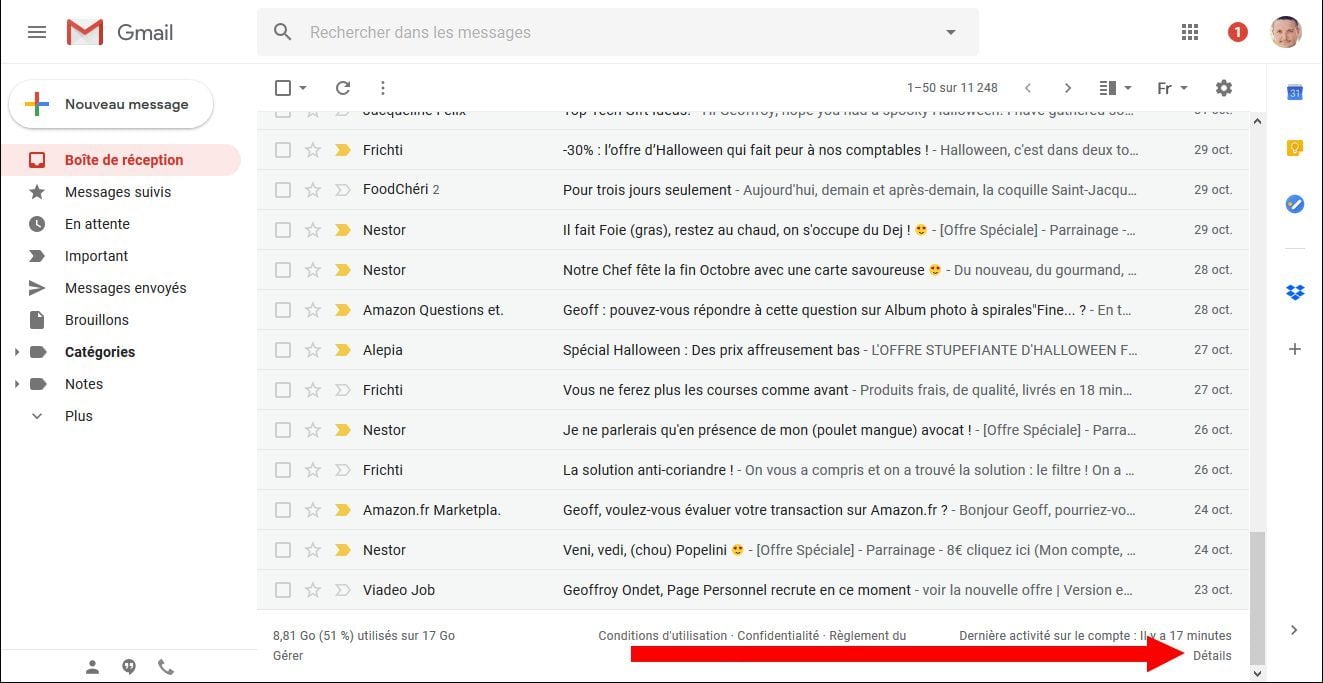Open the Settings gear
The image size is (1323, 683).
1224,88
